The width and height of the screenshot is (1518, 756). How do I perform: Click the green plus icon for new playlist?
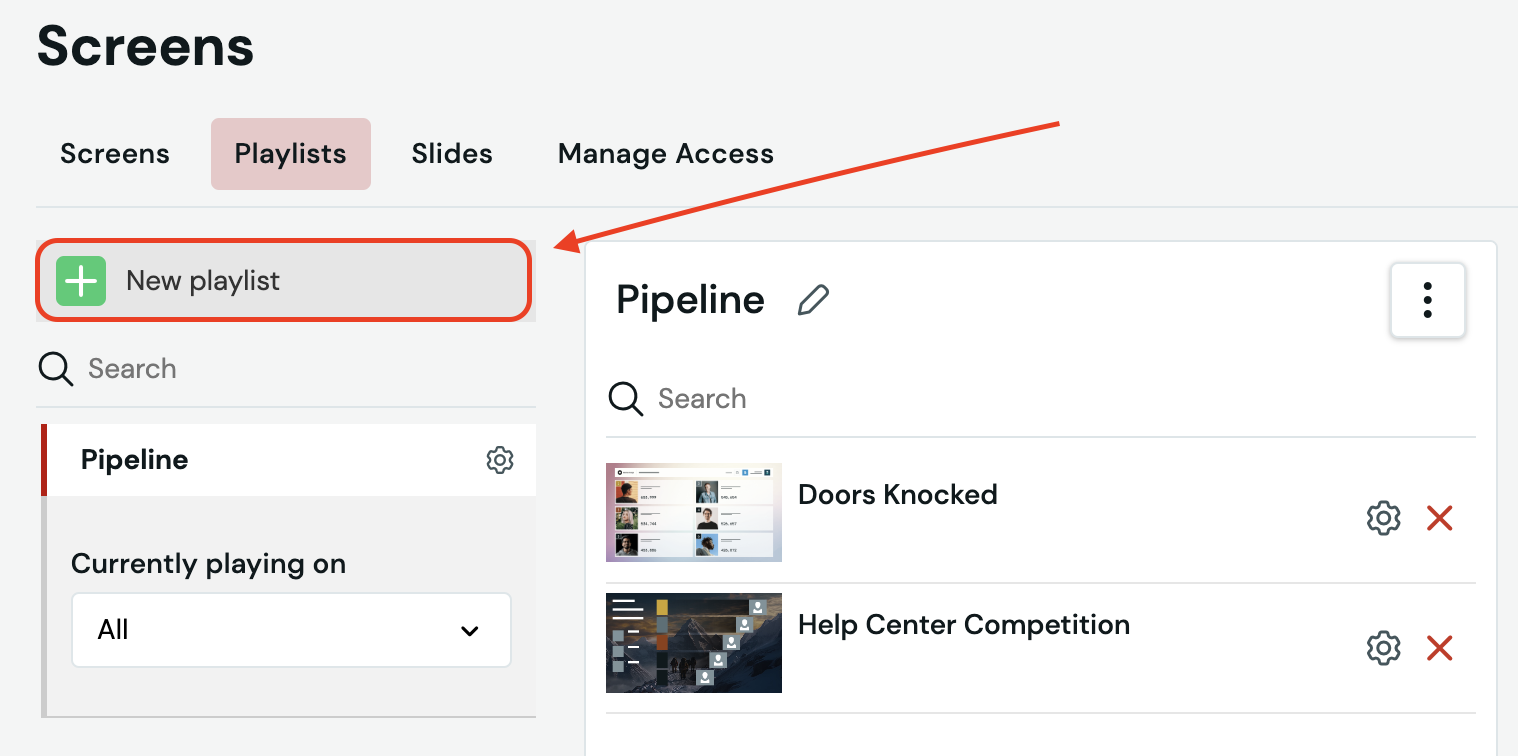coord(81,281)
